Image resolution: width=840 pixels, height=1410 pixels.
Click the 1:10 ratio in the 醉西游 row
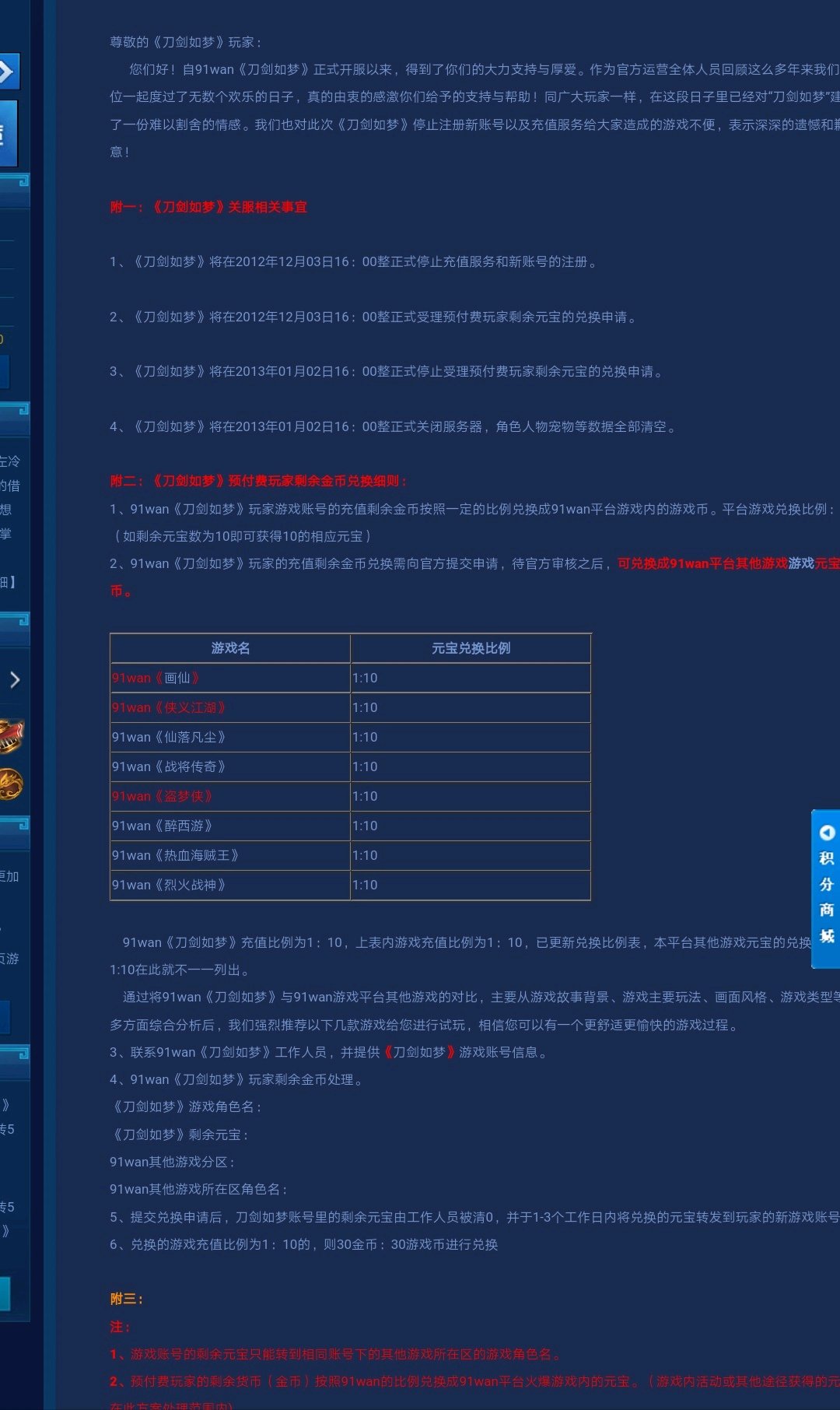(x=365, y=826)
